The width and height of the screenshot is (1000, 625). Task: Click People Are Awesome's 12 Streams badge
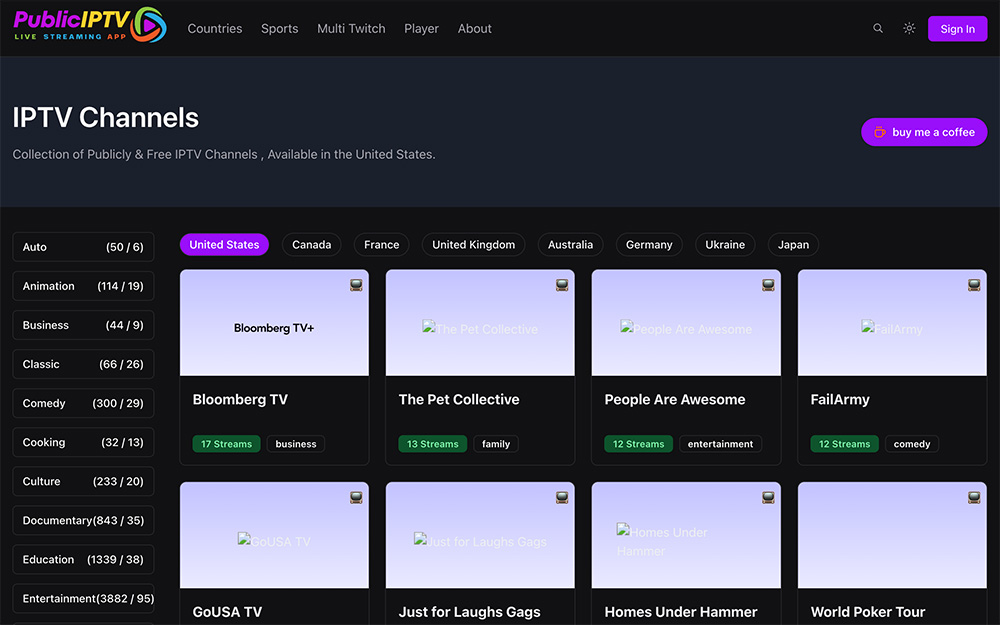coord(638,444)
